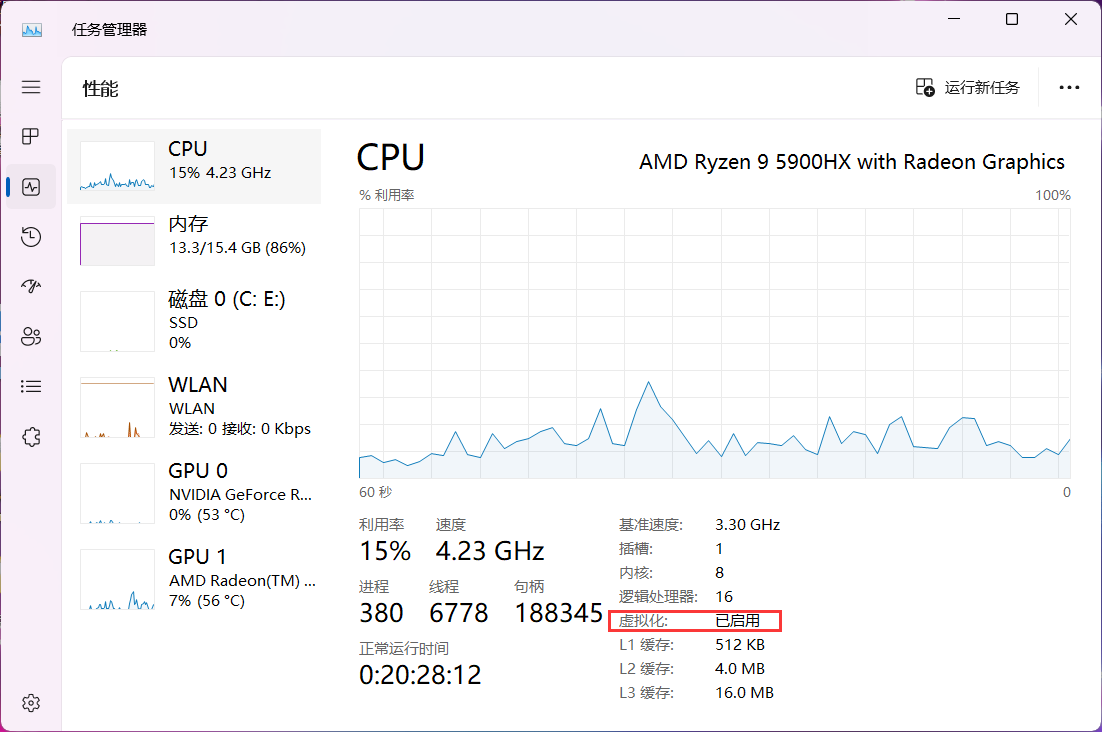1102x732 pixels.
Task: Open the App history icon
Action: pyautogui.click(x=31, y=237)
